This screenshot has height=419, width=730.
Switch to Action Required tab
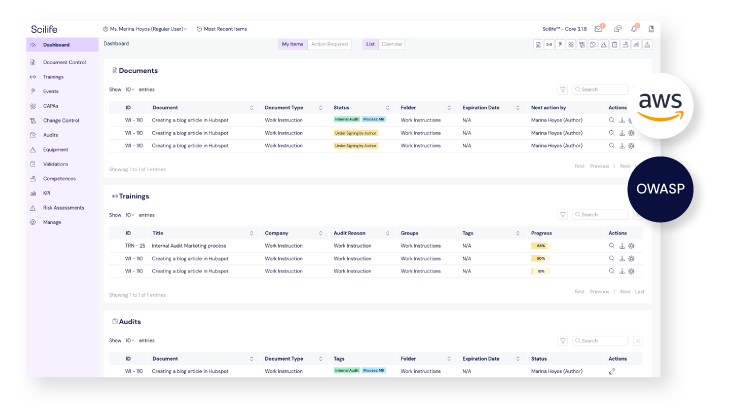click(330, 44)
